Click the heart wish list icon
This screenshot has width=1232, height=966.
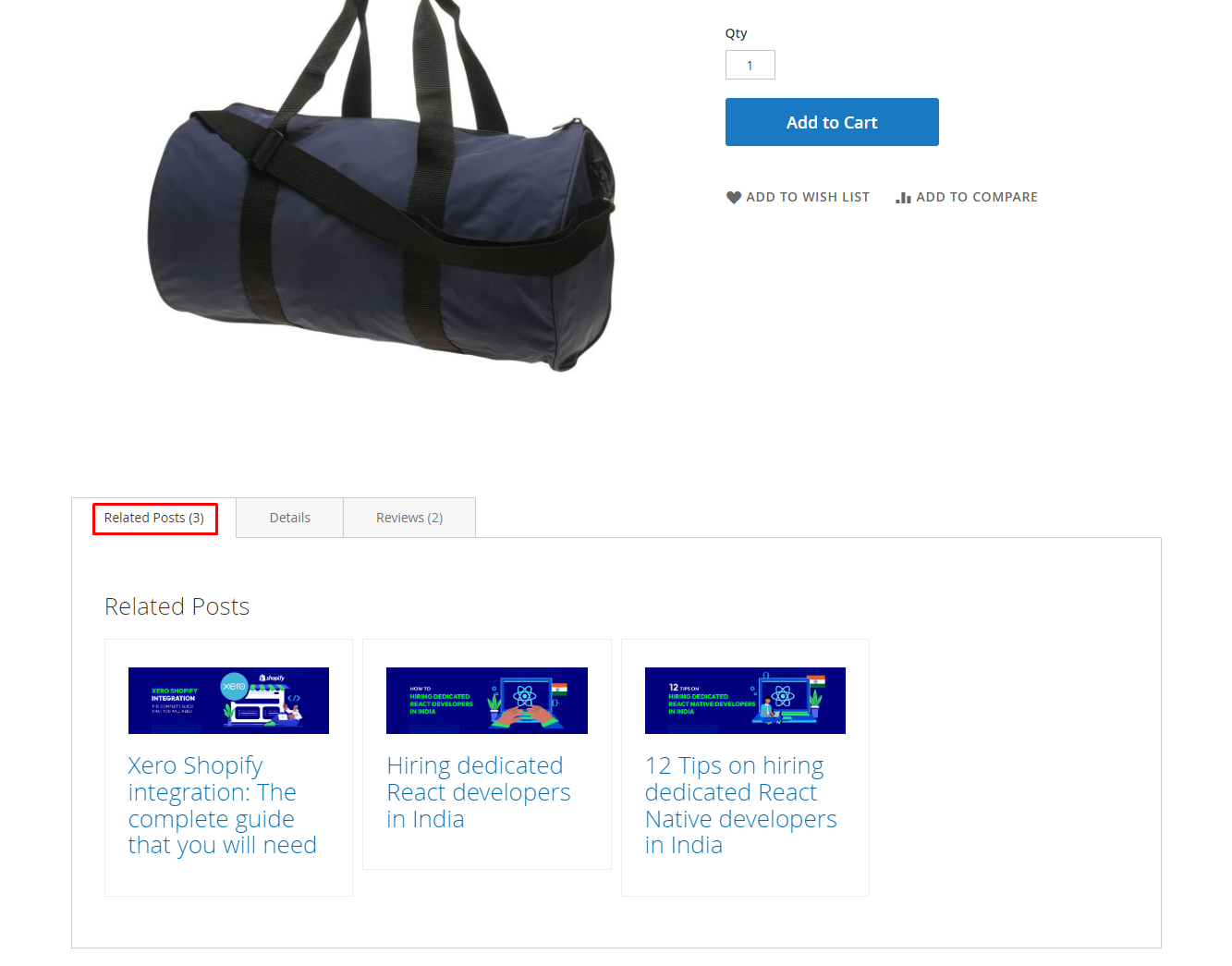(733, 197)
